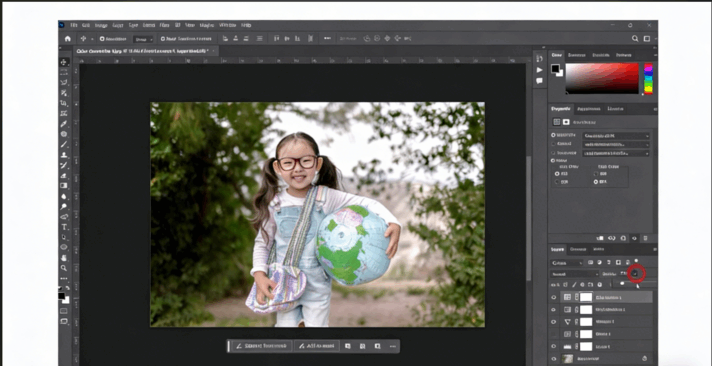The width and height of the screenshot is (712, 366).
Task: Open the tool preset arrow beside Move icon
Action: pyautogui.click(x=92, y=39)
